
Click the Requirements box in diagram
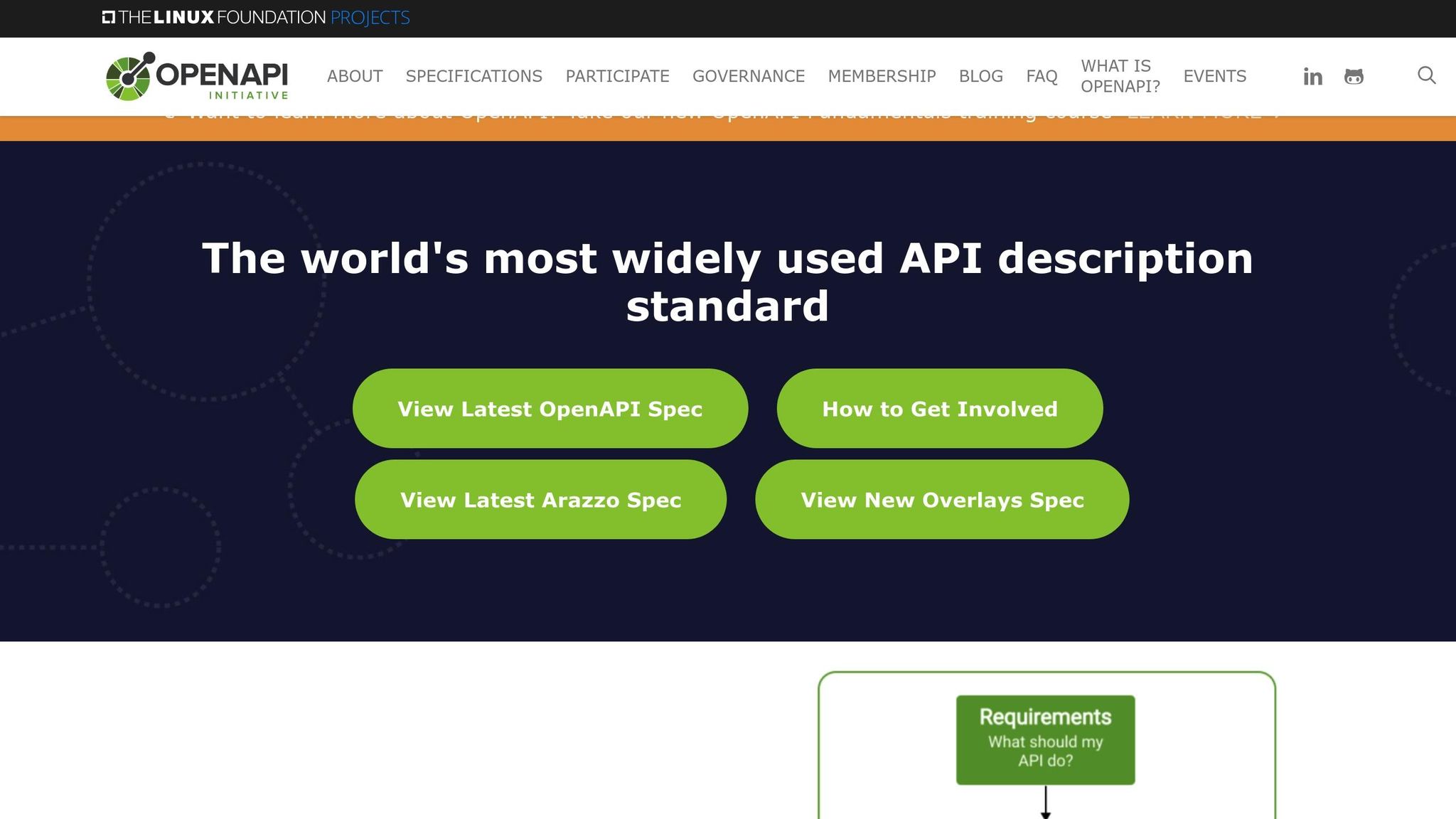click(1045, 739)
